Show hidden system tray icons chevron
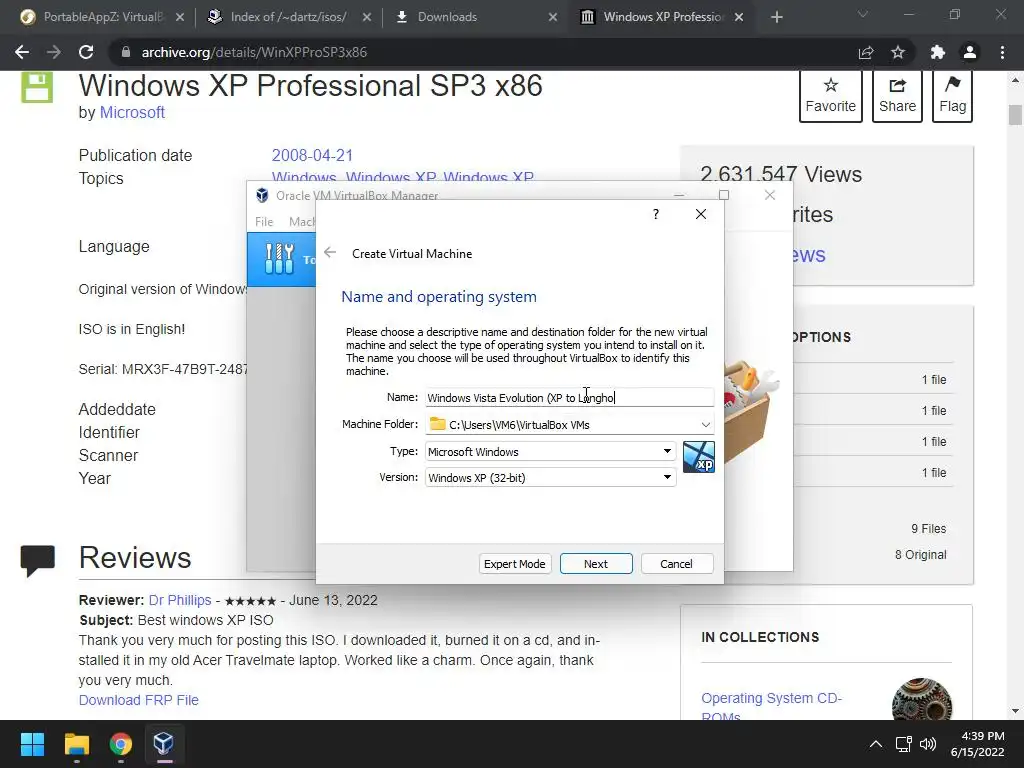 click(876, 744)
